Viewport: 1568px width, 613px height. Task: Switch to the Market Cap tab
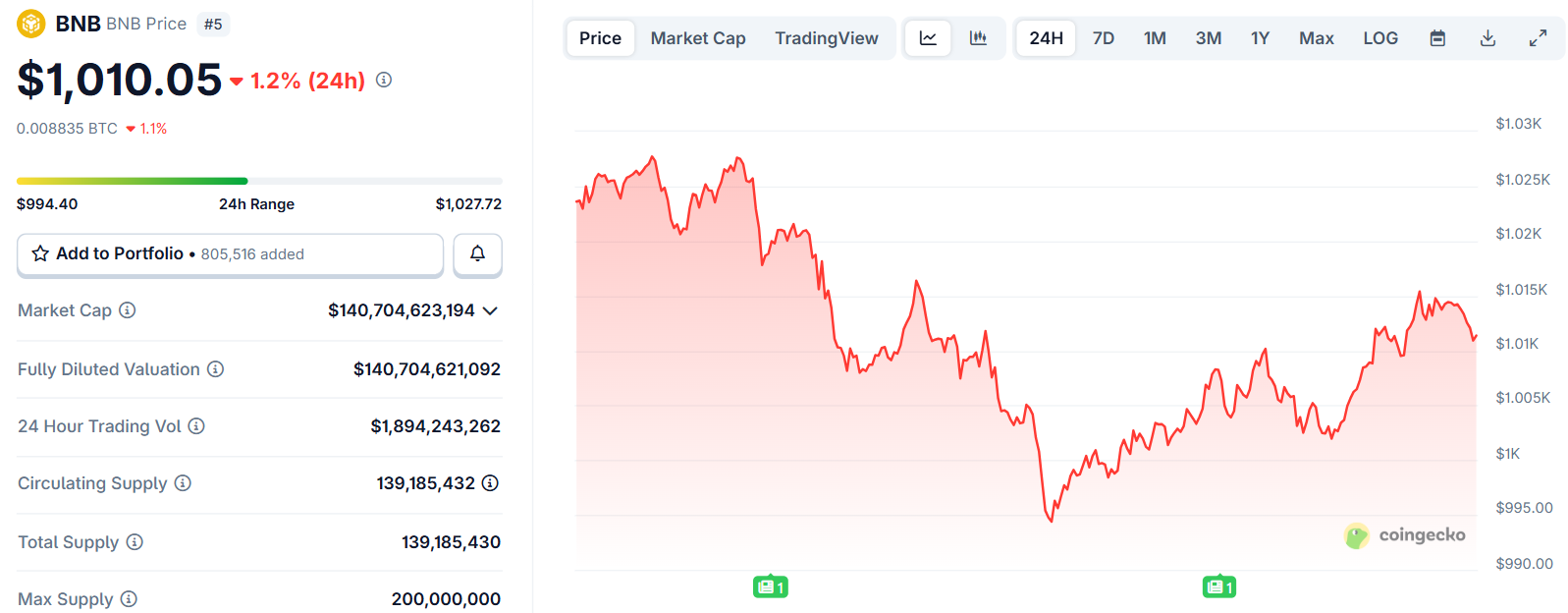coord(698,38)
